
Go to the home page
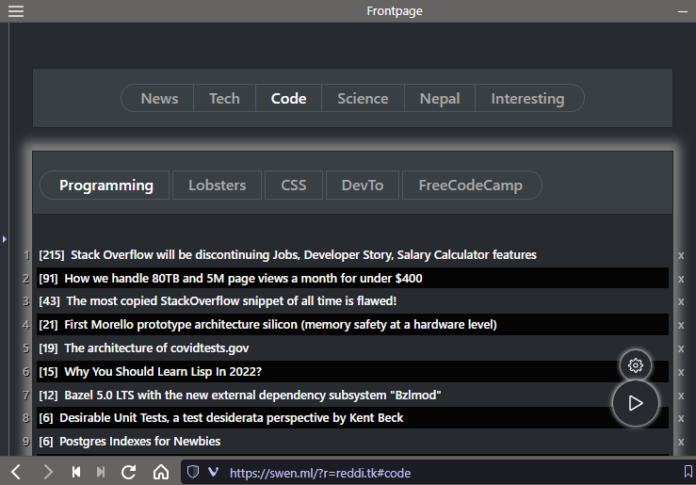161,472
